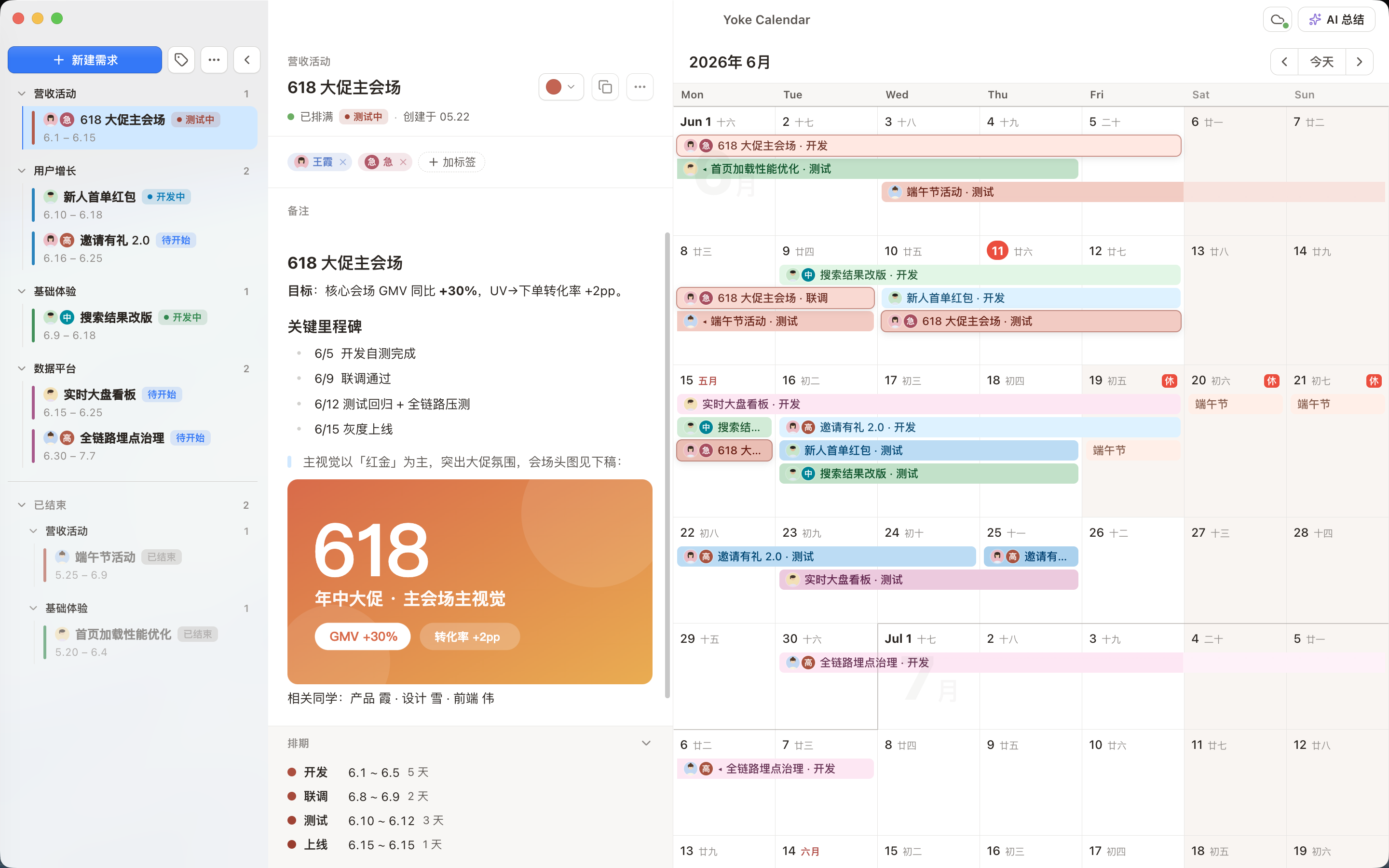The height and width of the screenshot is (868, 1389).
Task: Click the 首页加载性能优化 · 测试 calendar event
Action: click(x=878, y=169)
